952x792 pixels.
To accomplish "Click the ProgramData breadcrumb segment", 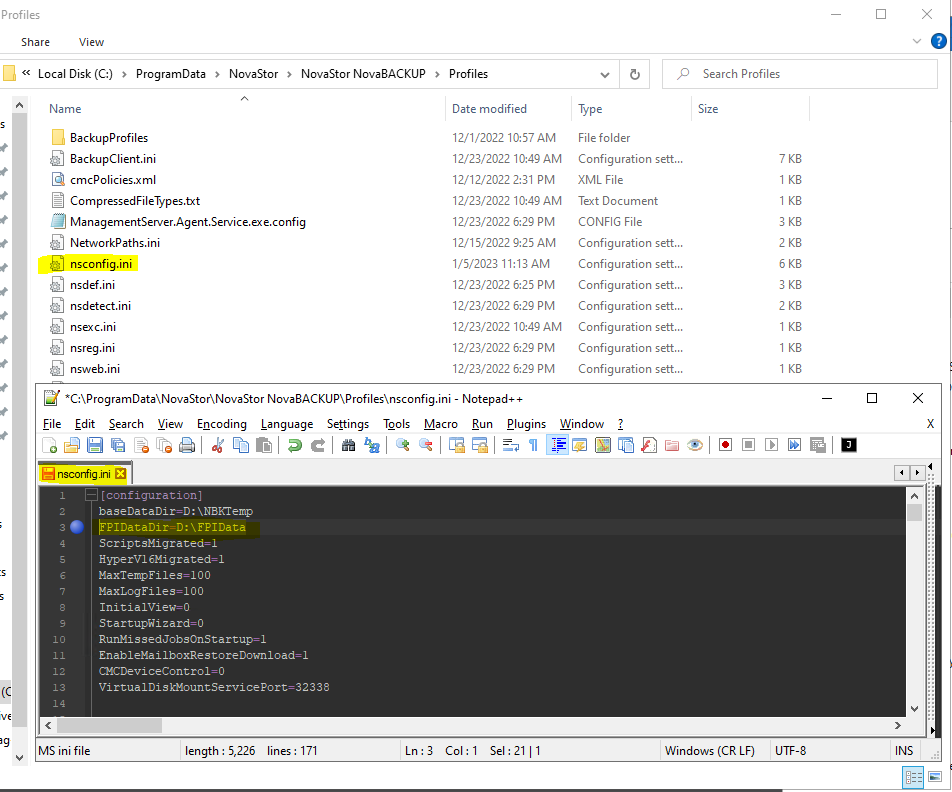I will (171, 74).
